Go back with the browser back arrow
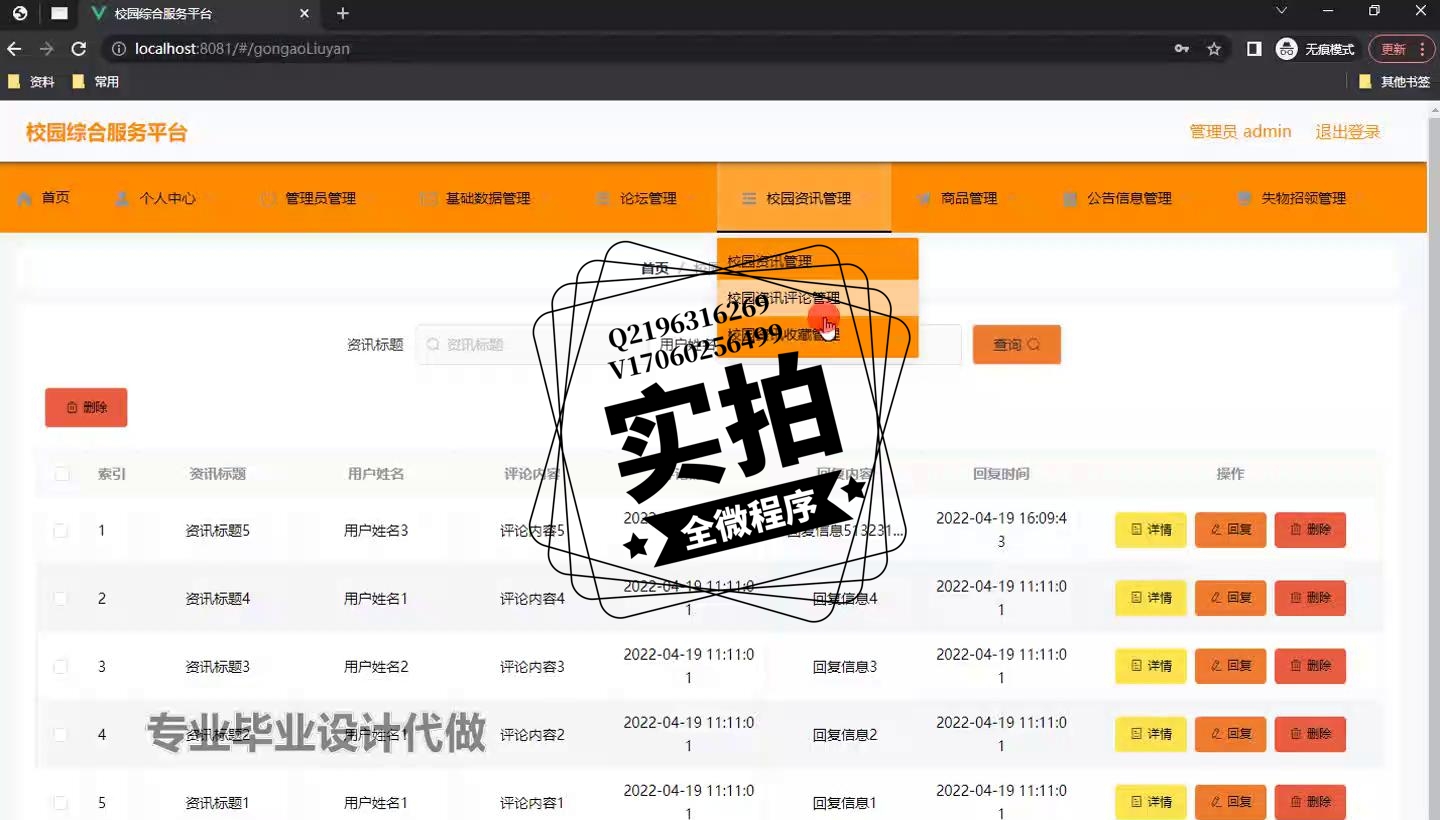Viewport: 1440px width, 820px height. (14, 49)
